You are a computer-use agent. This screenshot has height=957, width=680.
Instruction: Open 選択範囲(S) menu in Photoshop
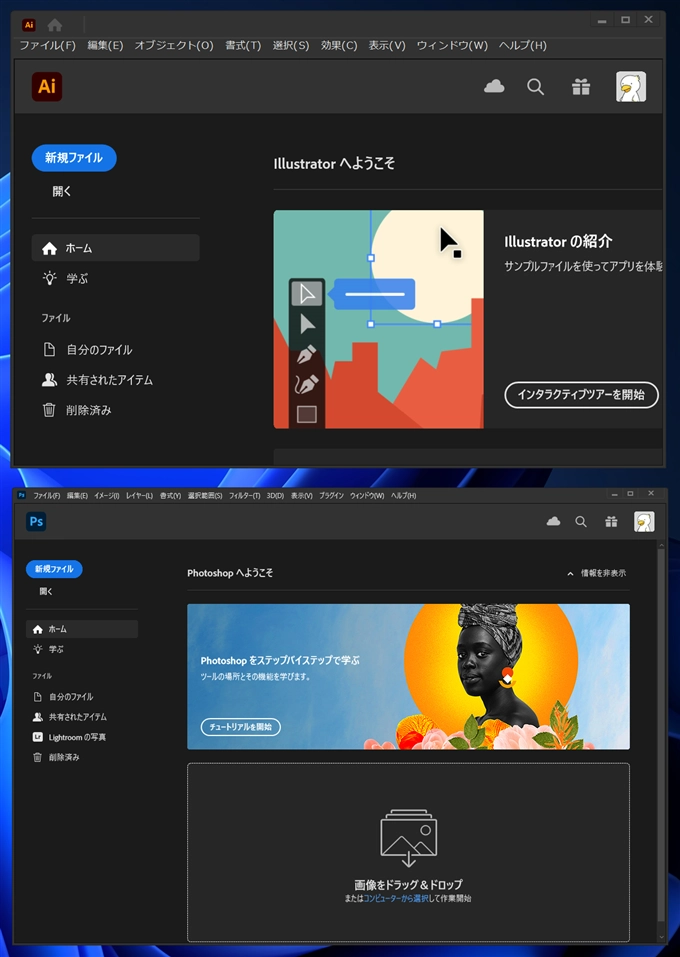coord(205,496)
